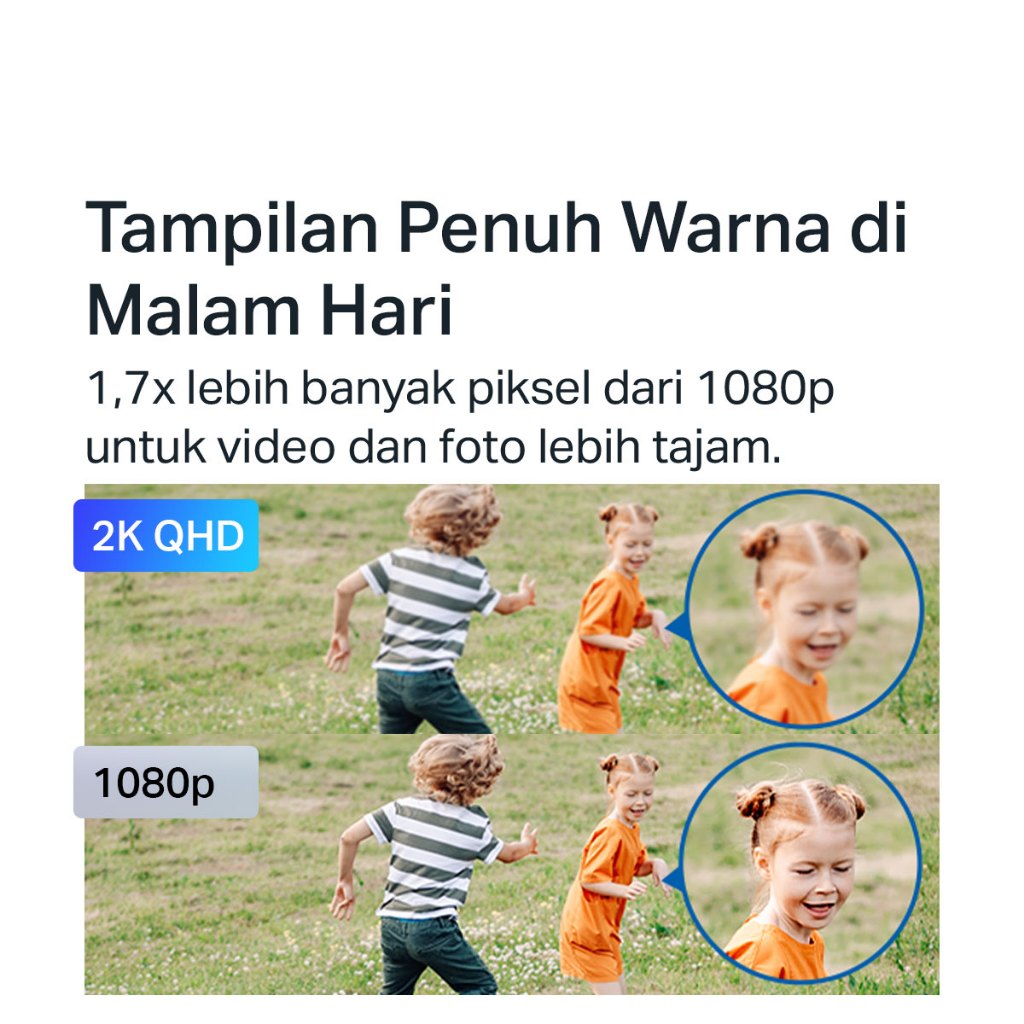This screenshot has height=1024, width=1024.
Task: Click the 2K QHD badge
Action: [166, 536]
